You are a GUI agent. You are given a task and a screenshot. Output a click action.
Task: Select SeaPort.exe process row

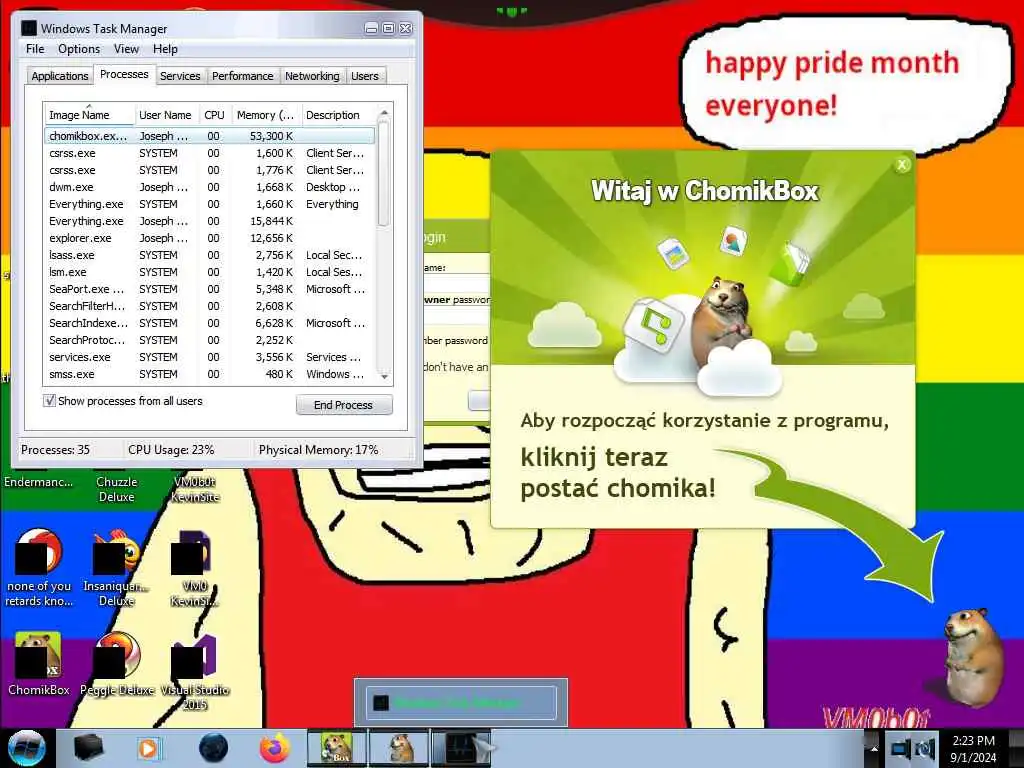210,289
